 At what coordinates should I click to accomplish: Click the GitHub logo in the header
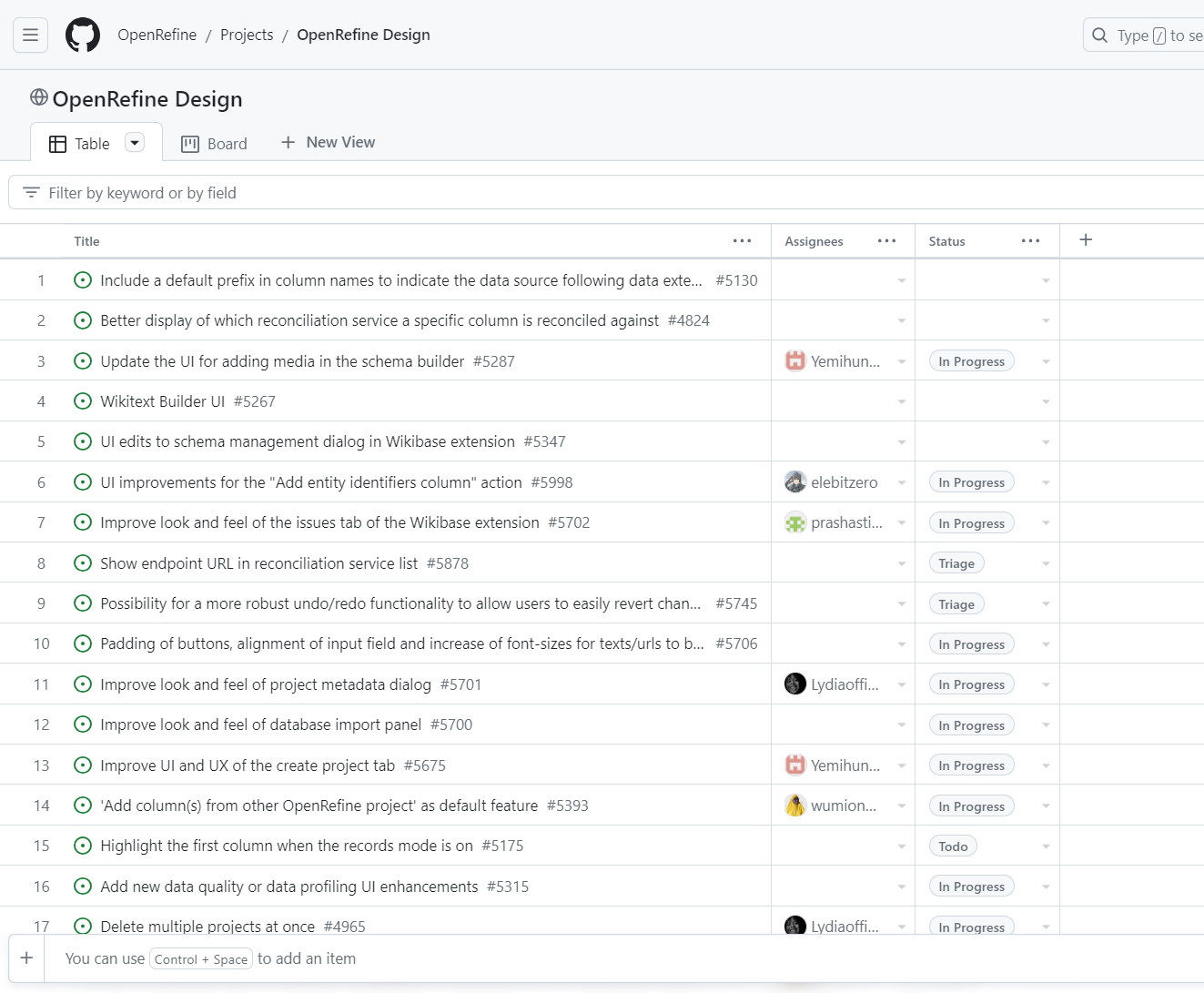83,35
